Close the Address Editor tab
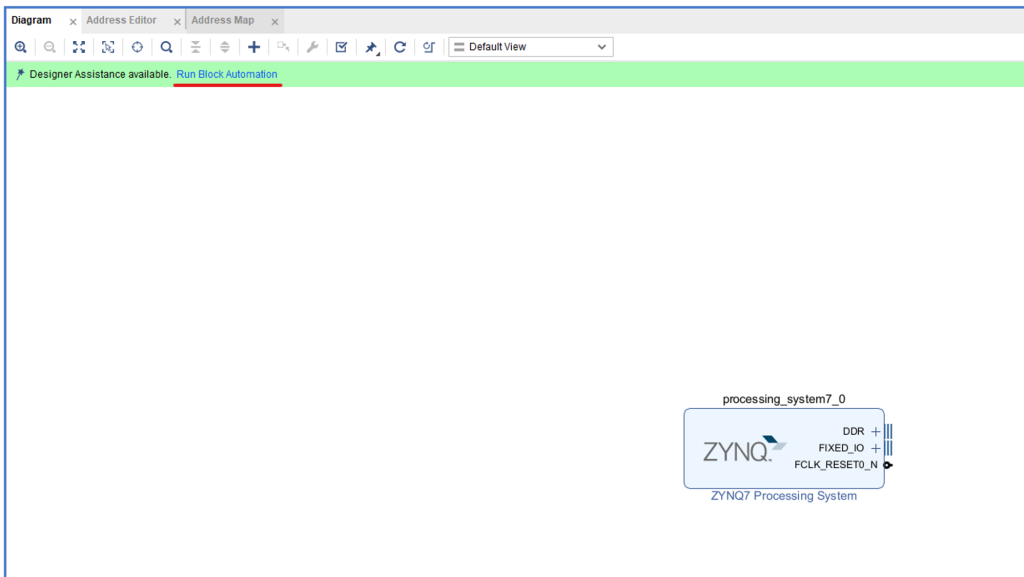This screenshot has height=577, width=1024. pos(177,22)
